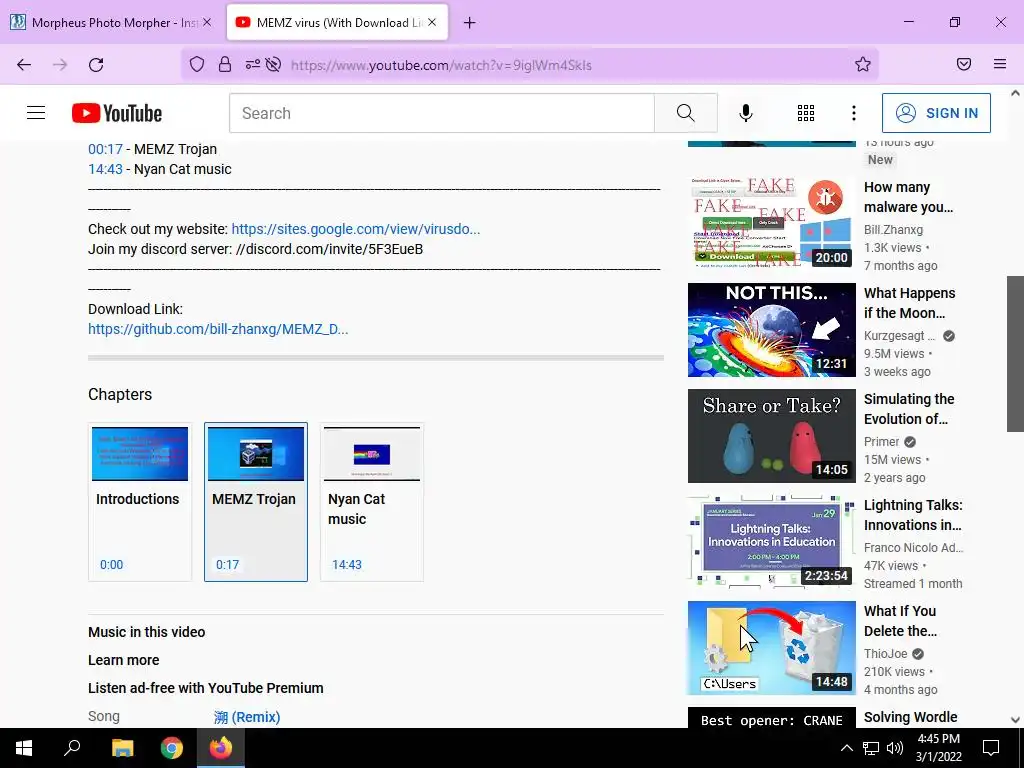
Task: Click the 'Solving Wordle' video title
Action: click(910, 717)
